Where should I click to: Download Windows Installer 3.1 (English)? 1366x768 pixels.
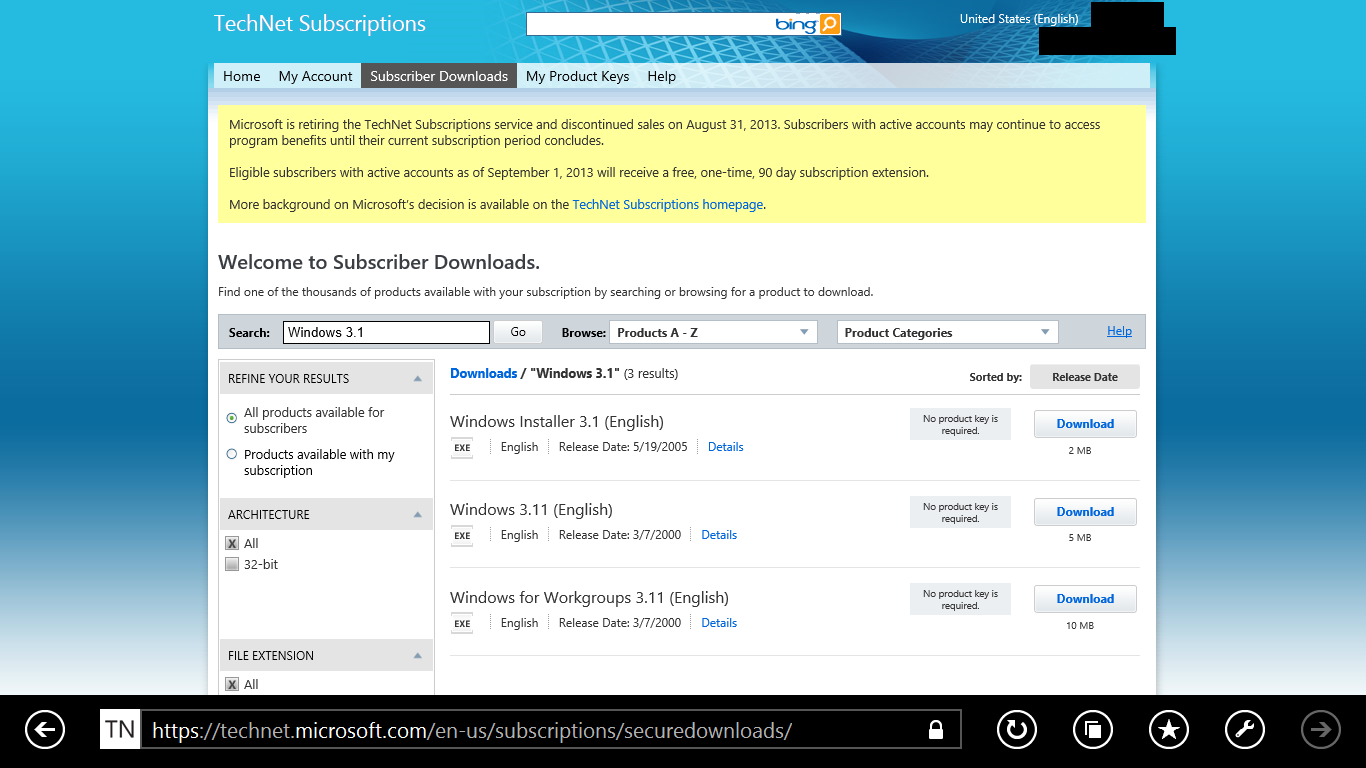coord(1085,424)
